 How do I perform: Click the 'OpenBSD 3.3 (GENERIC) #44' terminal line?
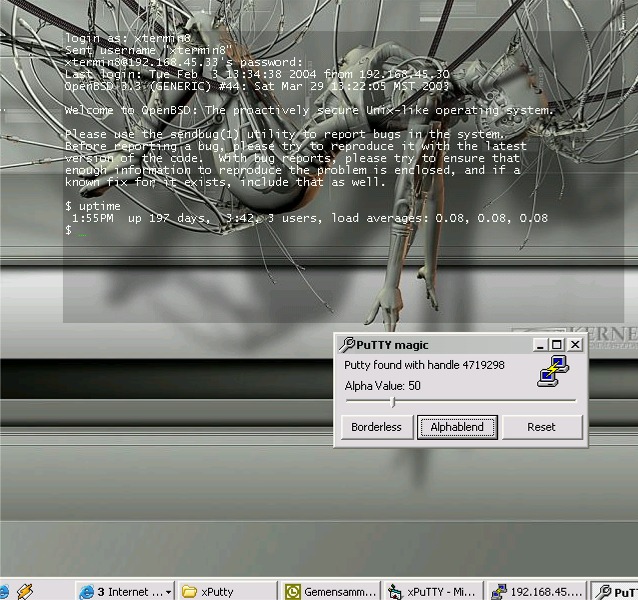257,86
